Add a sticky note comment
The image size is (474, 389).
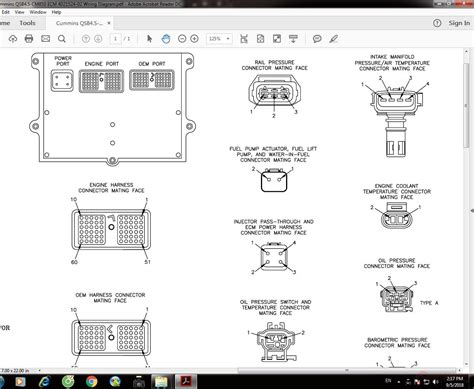click(317, 39)
